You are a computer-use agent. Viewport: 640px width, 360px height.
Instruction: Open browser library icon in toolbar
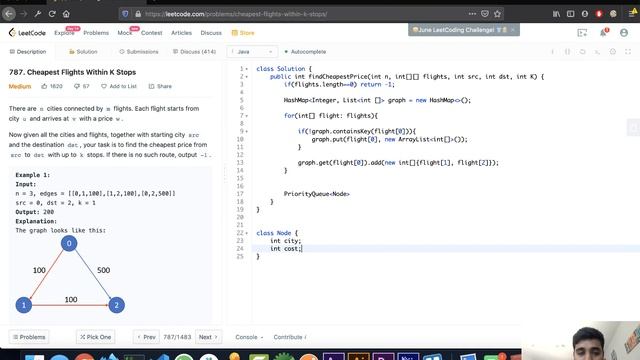tap(556, 14)
